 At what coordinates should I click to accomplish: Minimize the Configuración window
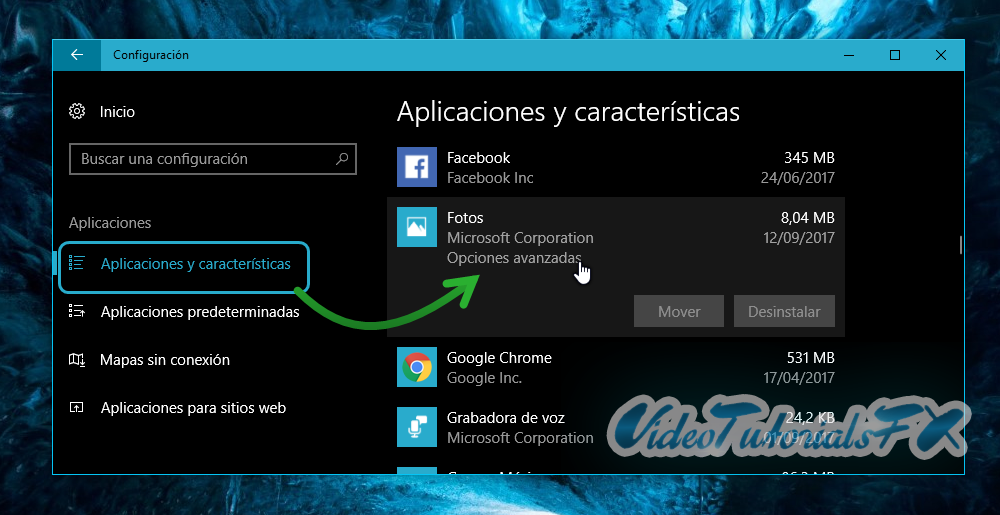pos(849,55)
